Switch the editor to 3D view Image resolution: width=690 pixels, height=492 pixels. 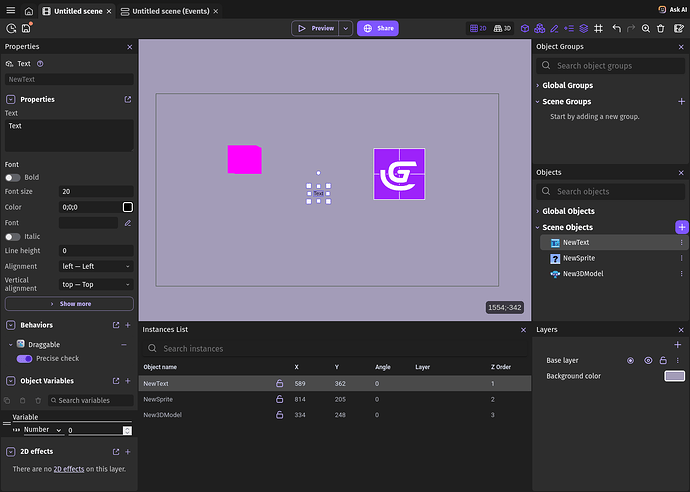tap(503, 28)
